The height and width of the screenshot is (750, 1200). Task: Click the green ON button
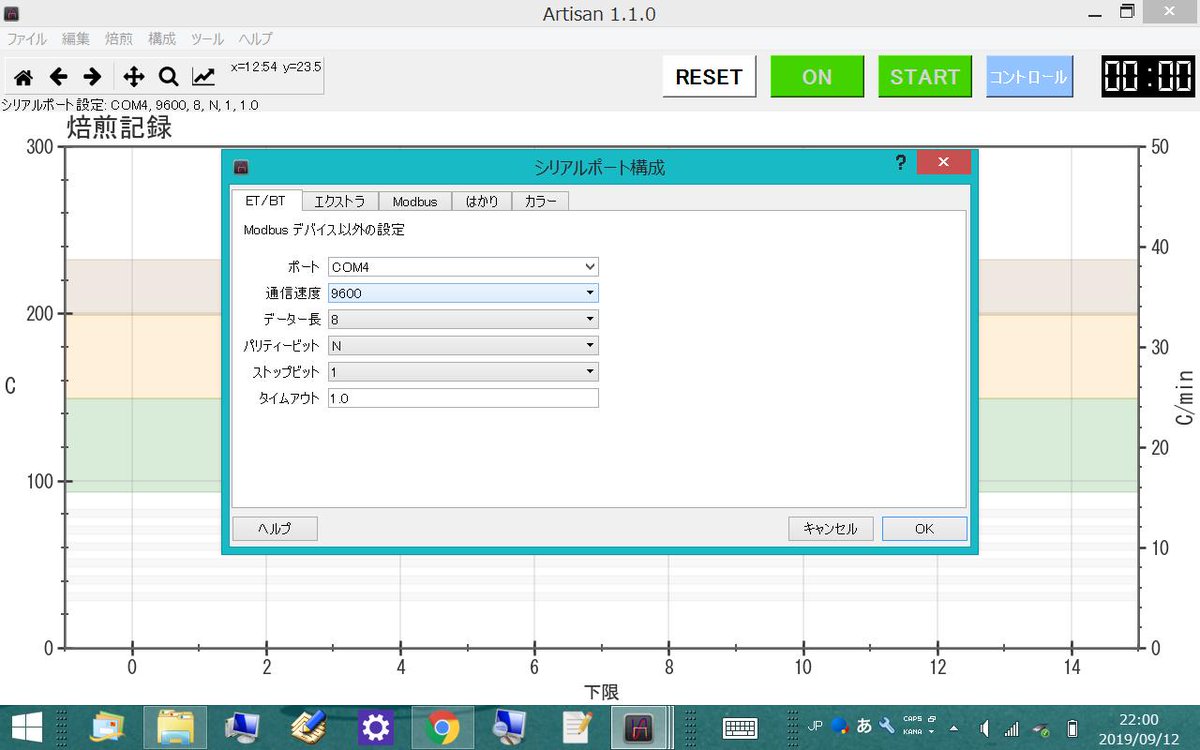817,77
